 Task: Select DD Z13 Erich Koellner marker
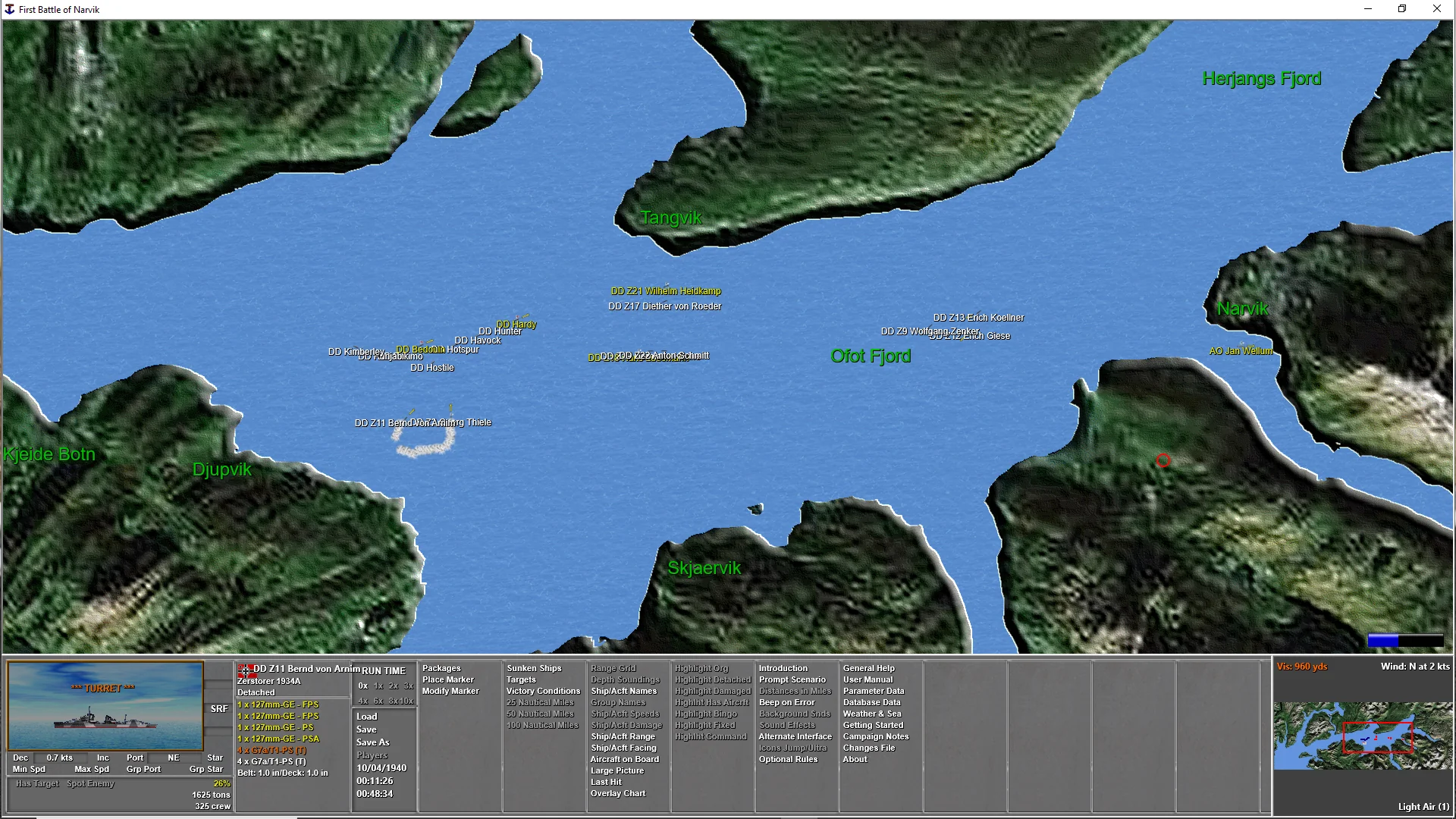coord(978,318)
